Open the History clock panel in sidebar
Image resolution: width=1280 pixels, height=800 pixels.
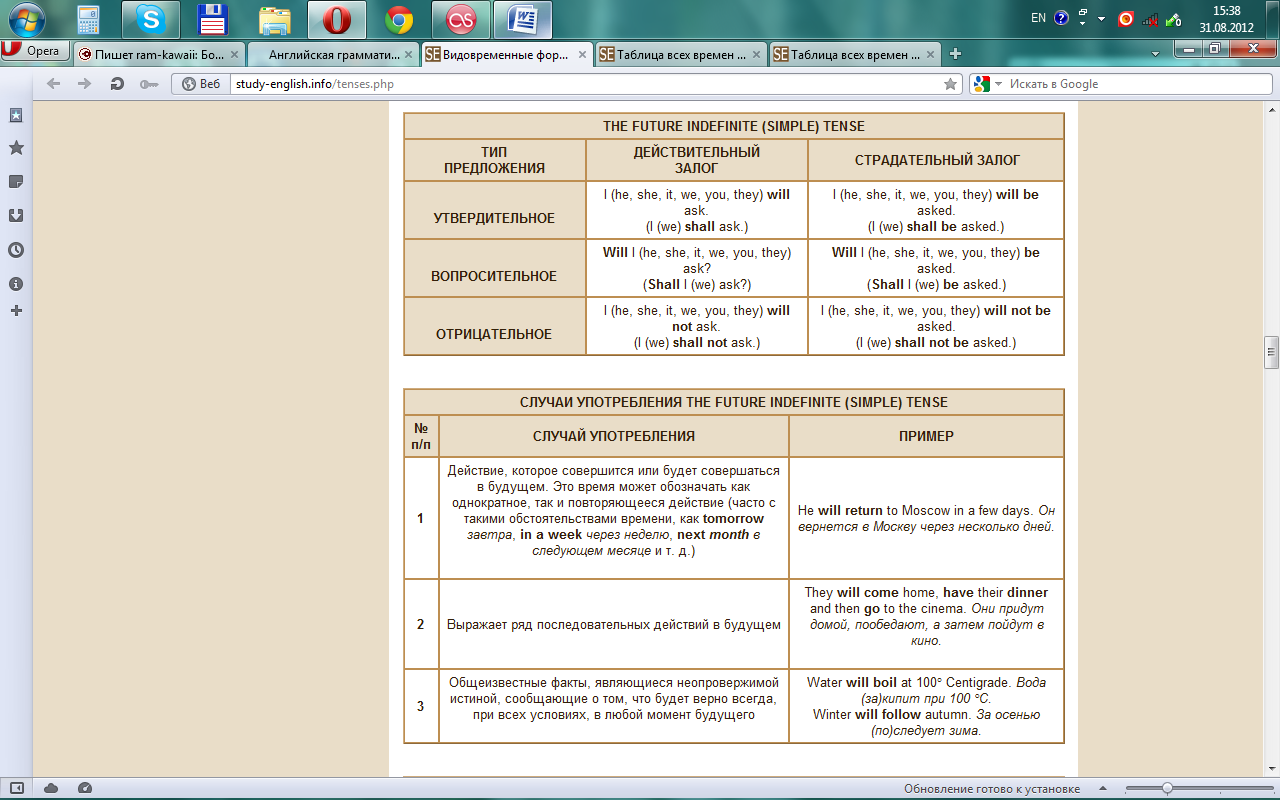coord(16,250)
